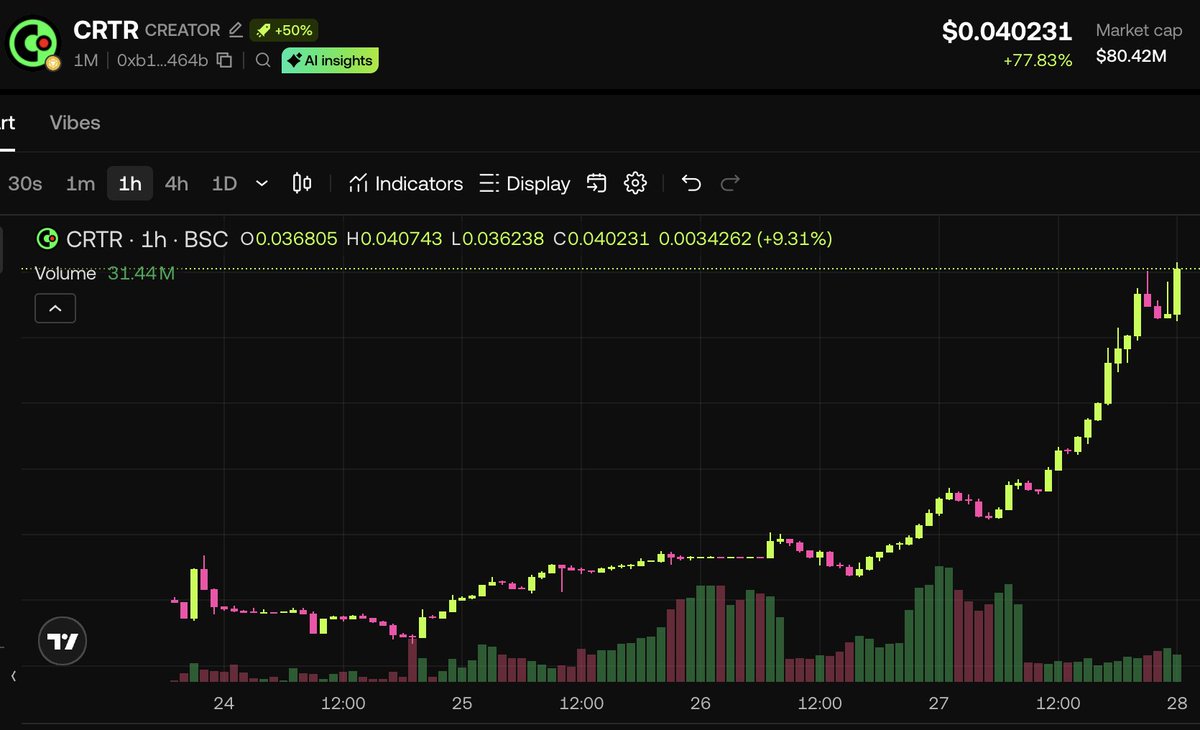Open candlestick chart type selector
This screenshot has width=1200, height=730.
click(x=302, y=183)
